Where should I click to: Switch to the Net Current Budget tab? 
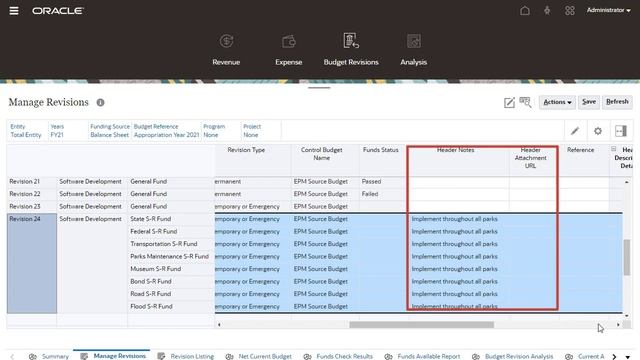pyautogui.click(x=258, y=356)
